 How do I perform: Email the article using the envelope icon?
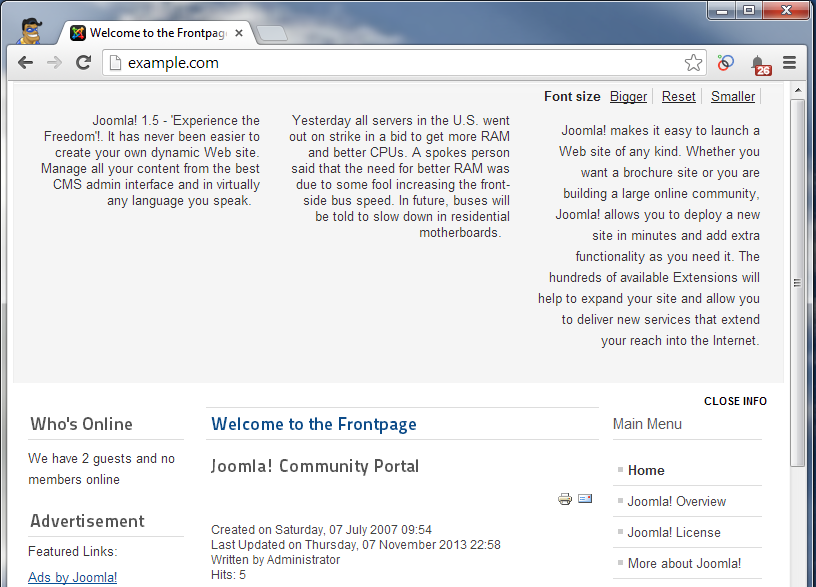point(585,499)
